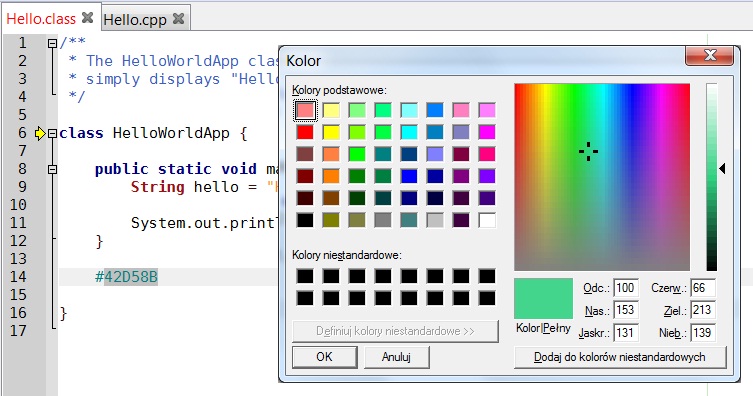Close the Hello.class tab with its X icon

click(87, 18)
